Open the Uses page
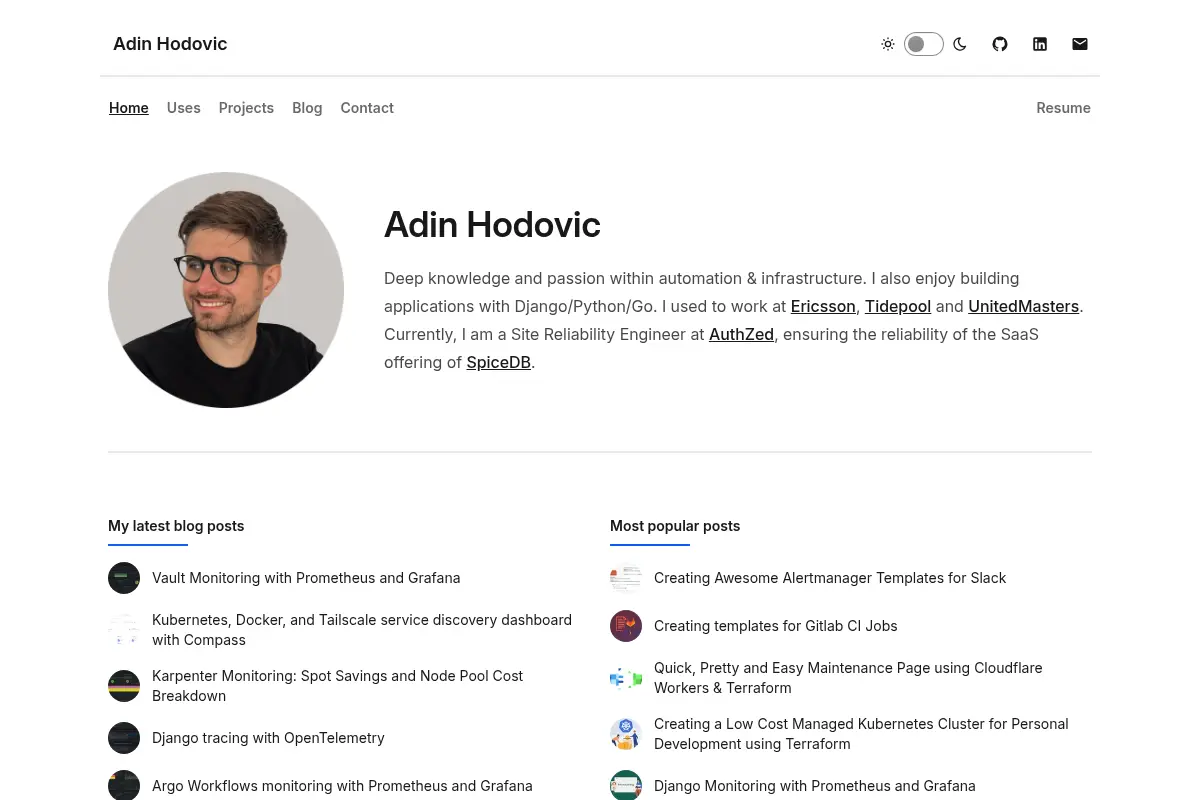The image size is (1200, 800). (184, 108)
